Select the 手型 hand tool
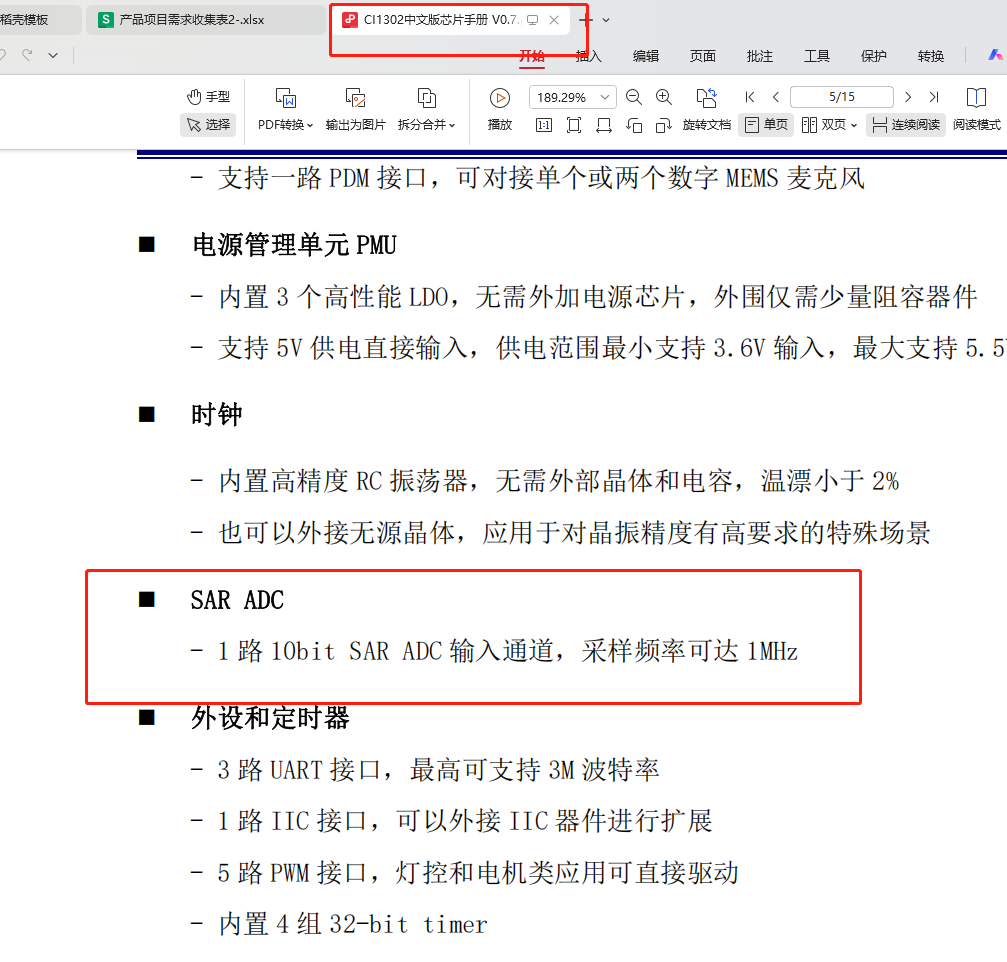 (x=207, y=96)
